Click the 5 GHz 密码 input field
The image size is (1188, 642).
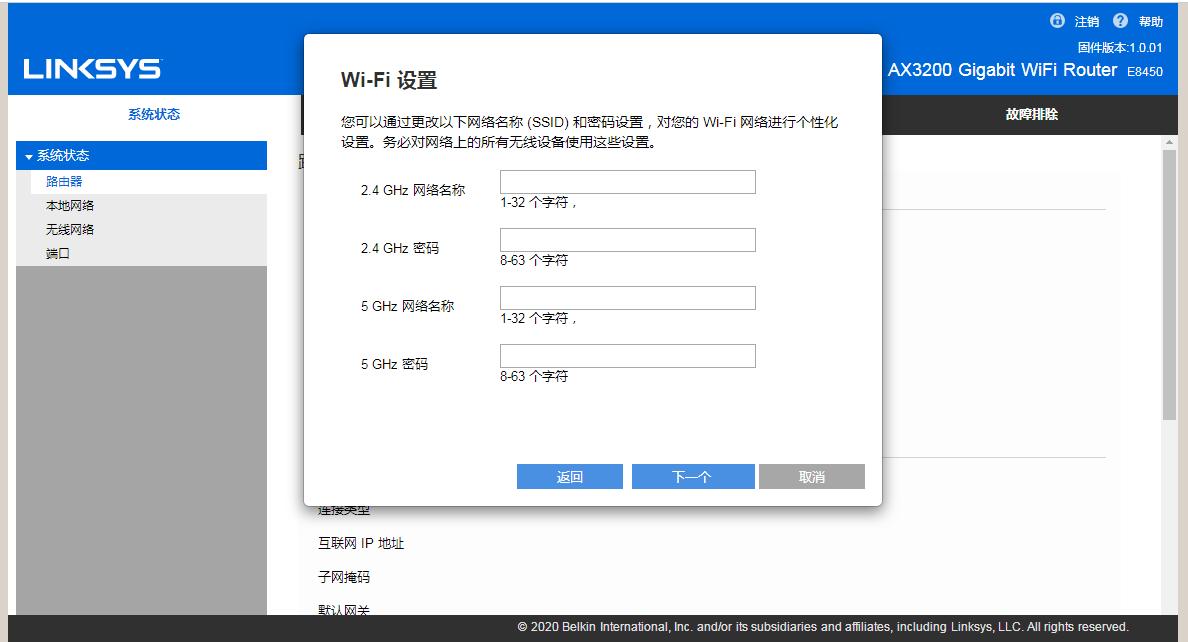point(627,355)
